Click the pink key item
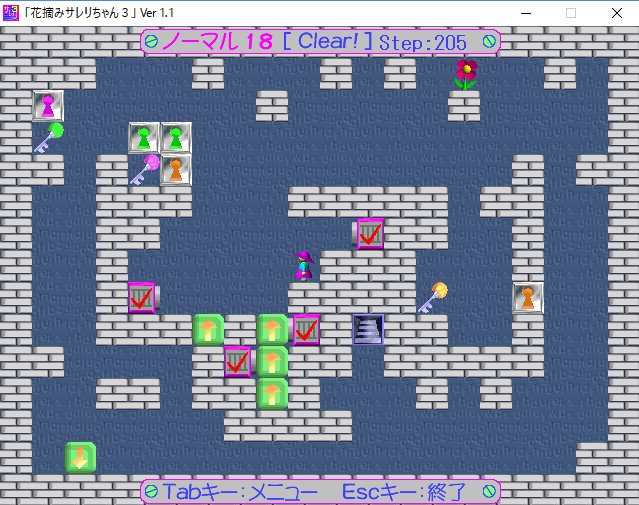This screenshot has height=505, width=639. 144,169
